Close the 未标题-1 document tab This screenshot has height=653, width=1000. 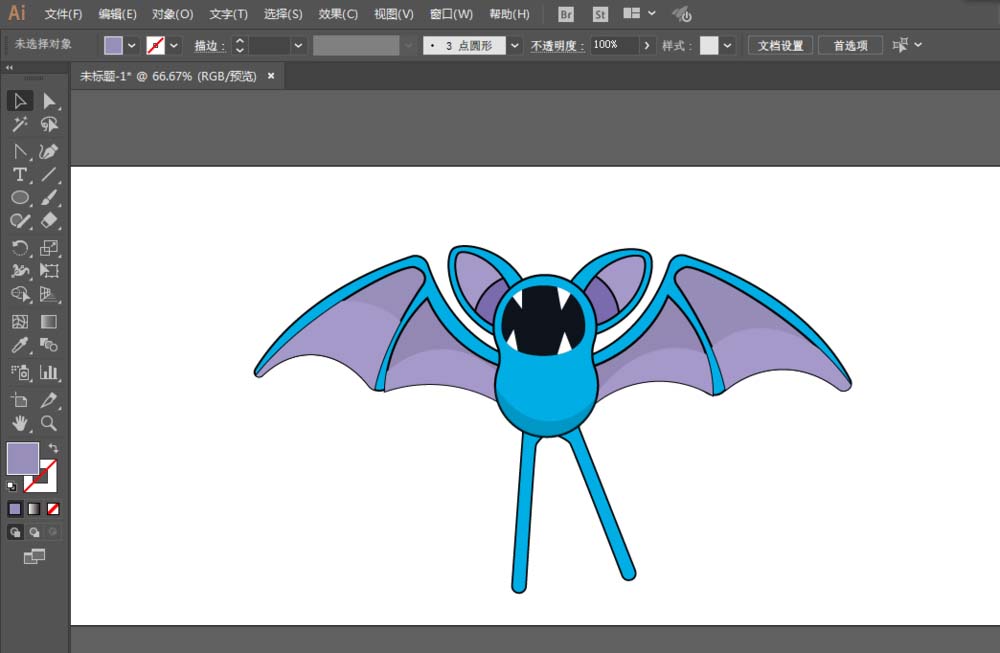pyautogui.click(x=271, y=76)
